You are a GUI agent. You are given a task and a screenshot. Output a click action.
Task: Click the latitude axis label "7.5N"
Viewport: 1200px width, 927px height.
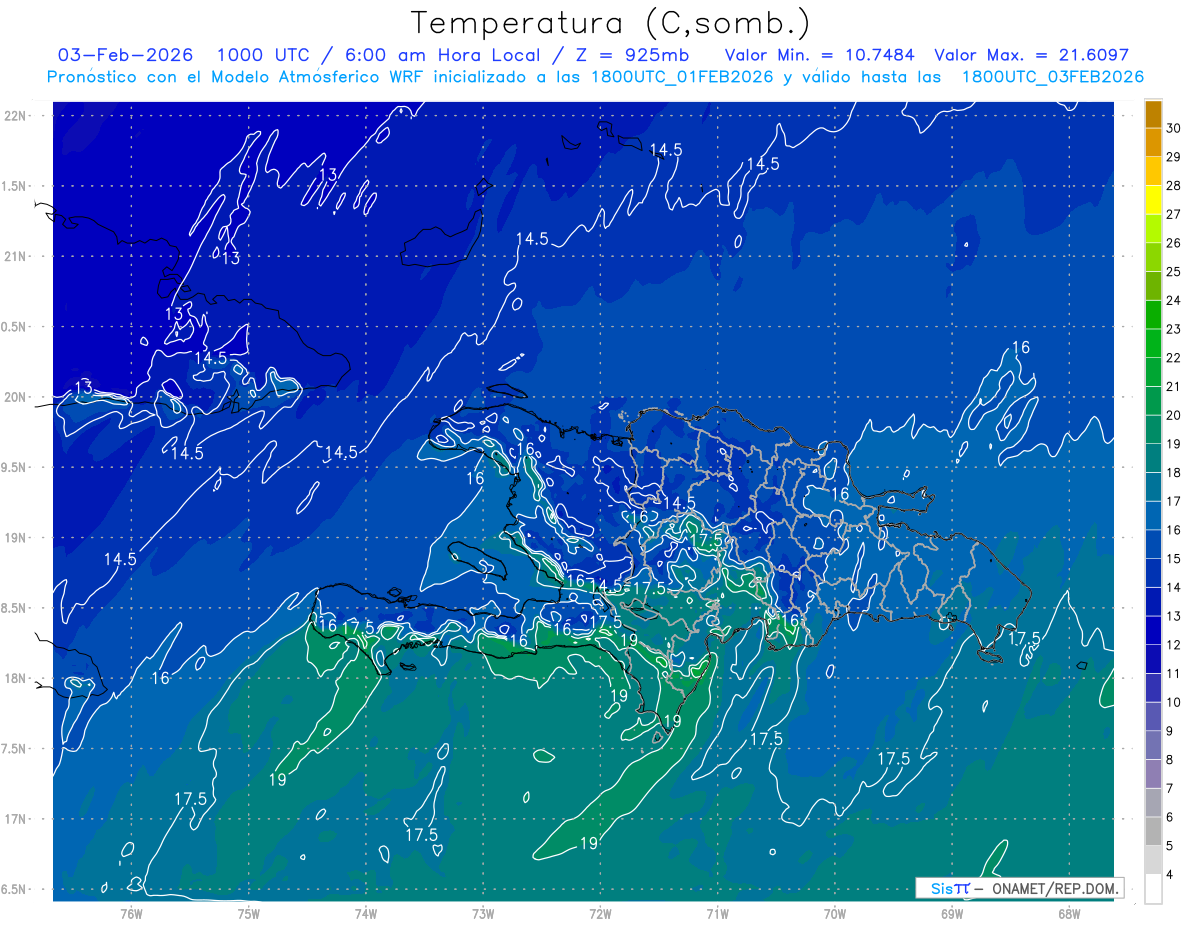tap(16, 749)
